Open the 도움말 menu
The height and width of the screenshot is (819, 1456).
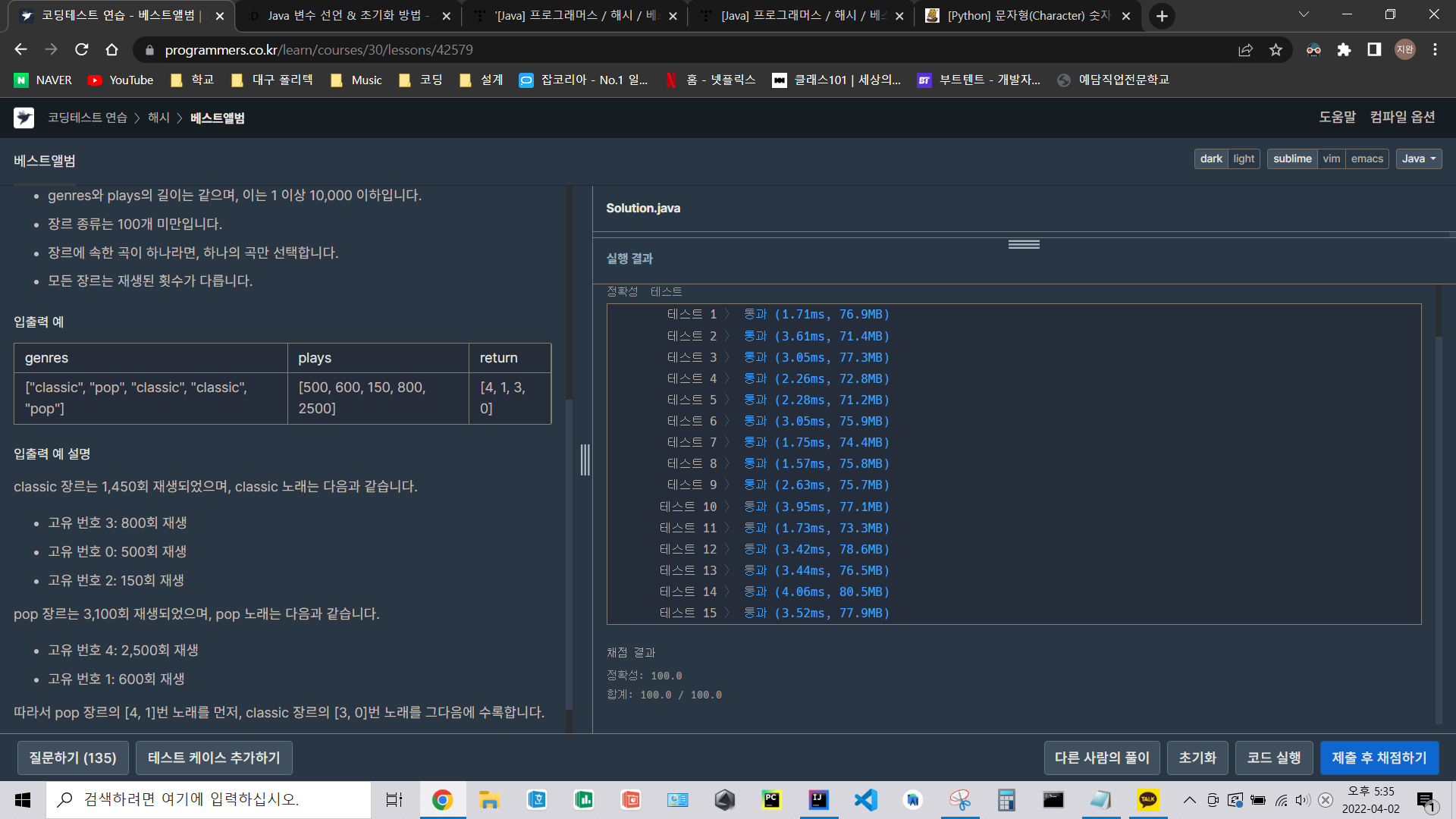tap(1337, 117)
